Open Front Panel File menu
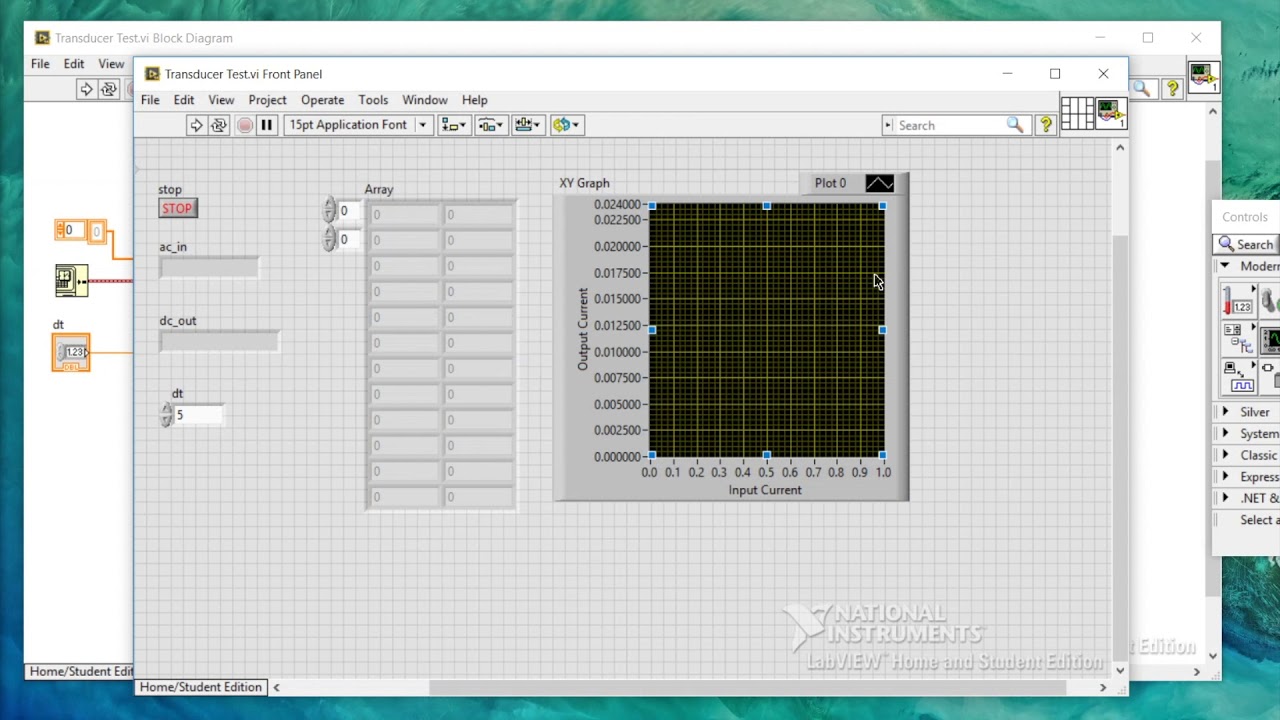This screenshot has height=720, width=1280. pyautogui.click(x=150, y=100)
